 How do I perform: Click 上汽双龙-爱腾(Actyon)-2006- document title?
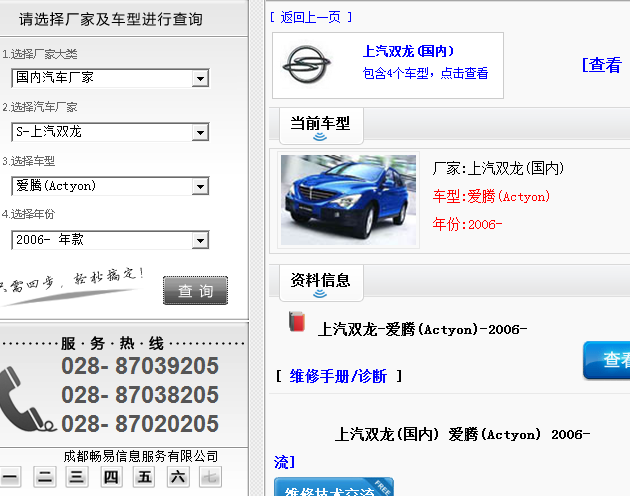[x=422, y=330]
